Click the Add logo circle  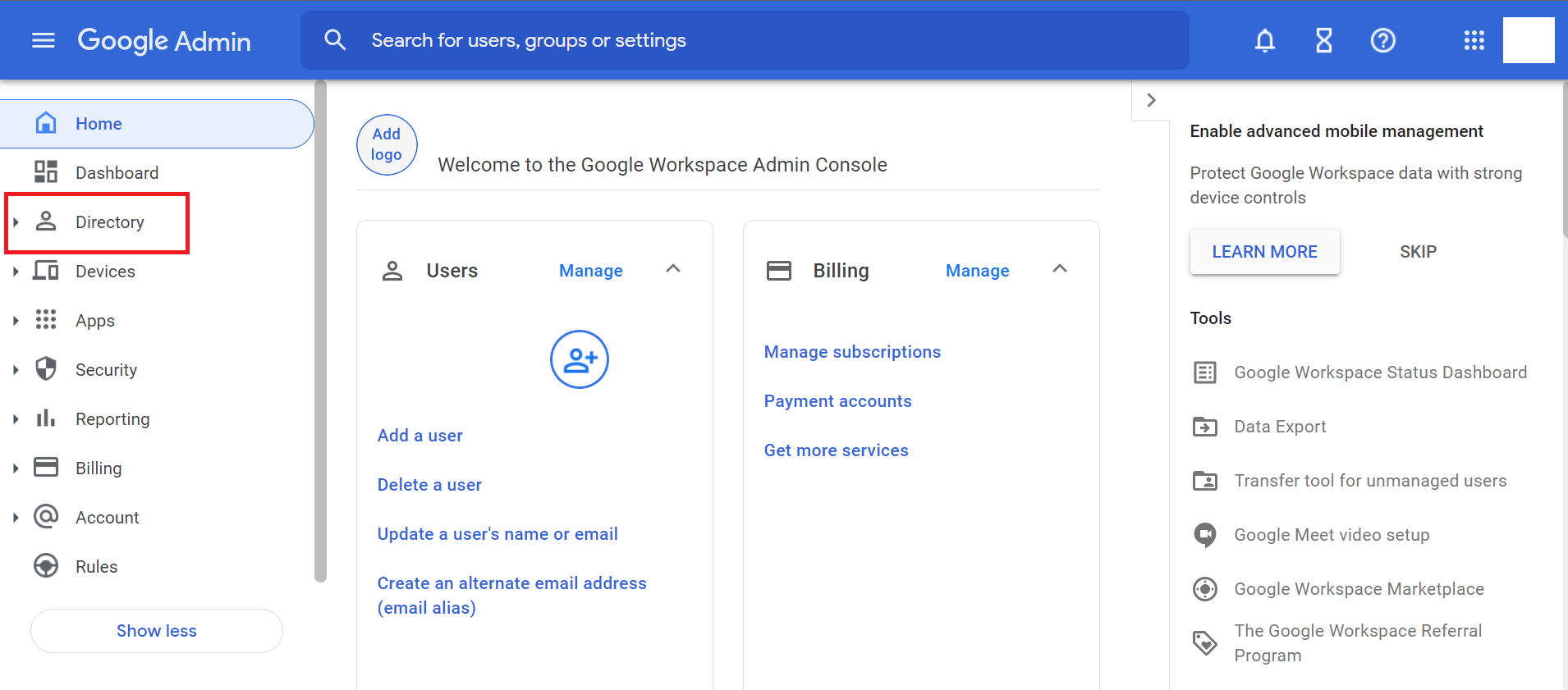pyautogui.click(x=387, y=144)
